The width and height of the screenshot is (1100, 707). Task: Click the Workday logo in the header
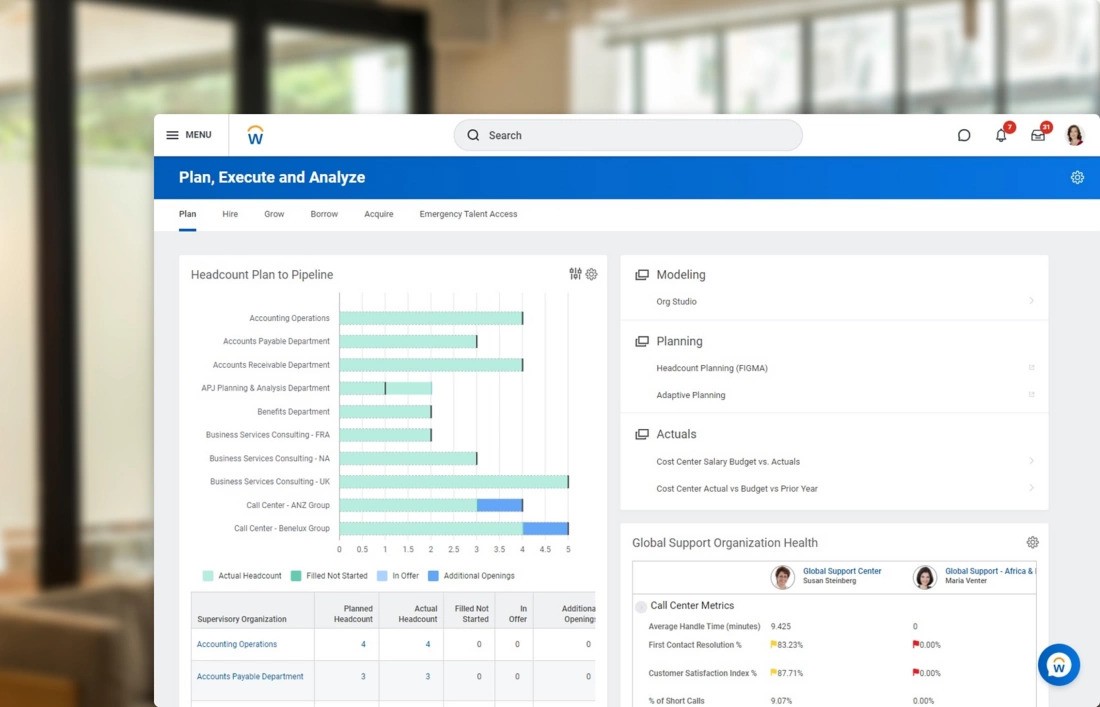coord(255,134)
